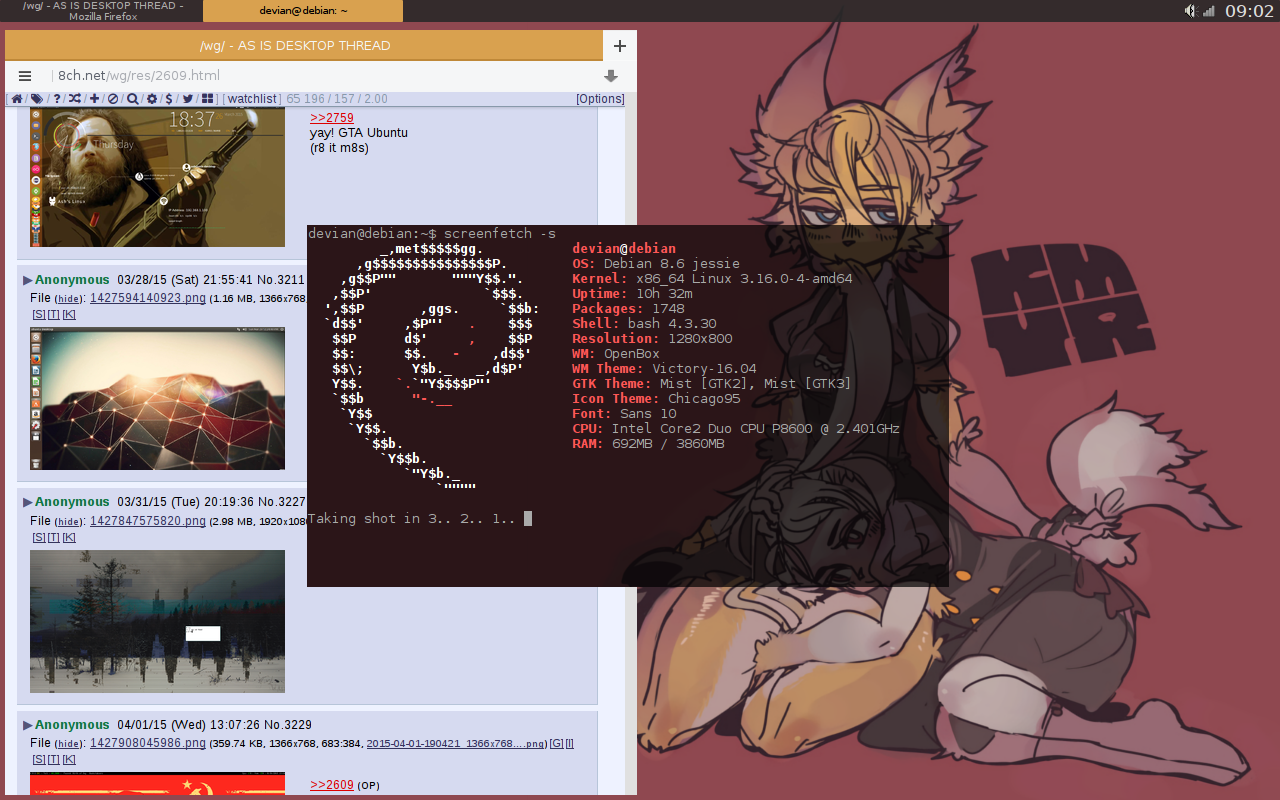Click [K] search link under post No.3227
This screenshot has width=1280, height=800.
[69, 538]
